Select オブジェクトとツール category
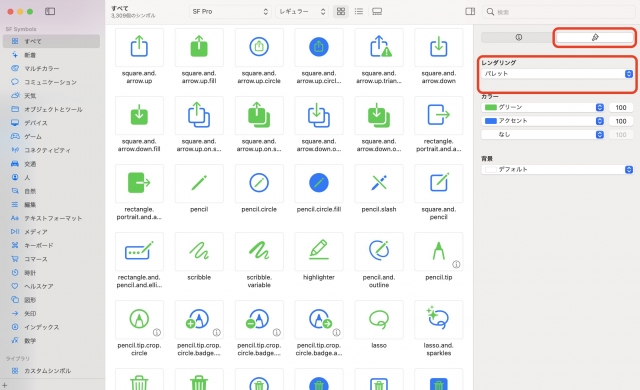Viewport: 640px width, 390px height. (x=51, y=109)
